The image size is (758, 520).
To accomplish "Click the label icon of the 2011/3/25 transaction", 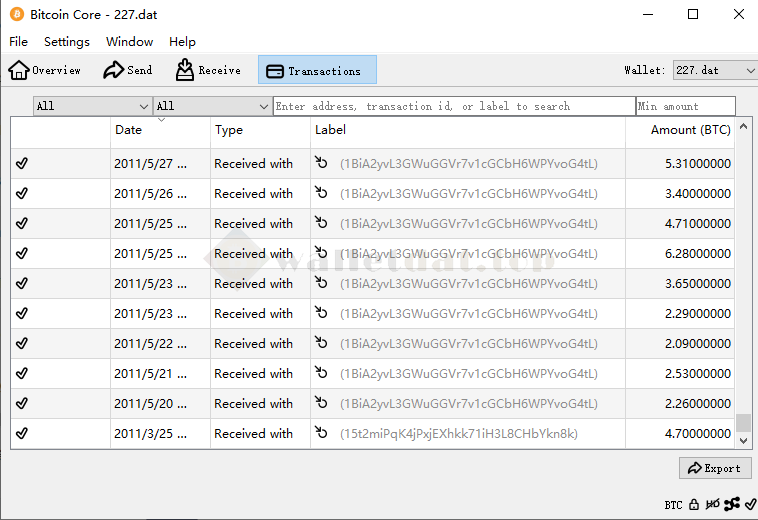I will click(321, 433).
